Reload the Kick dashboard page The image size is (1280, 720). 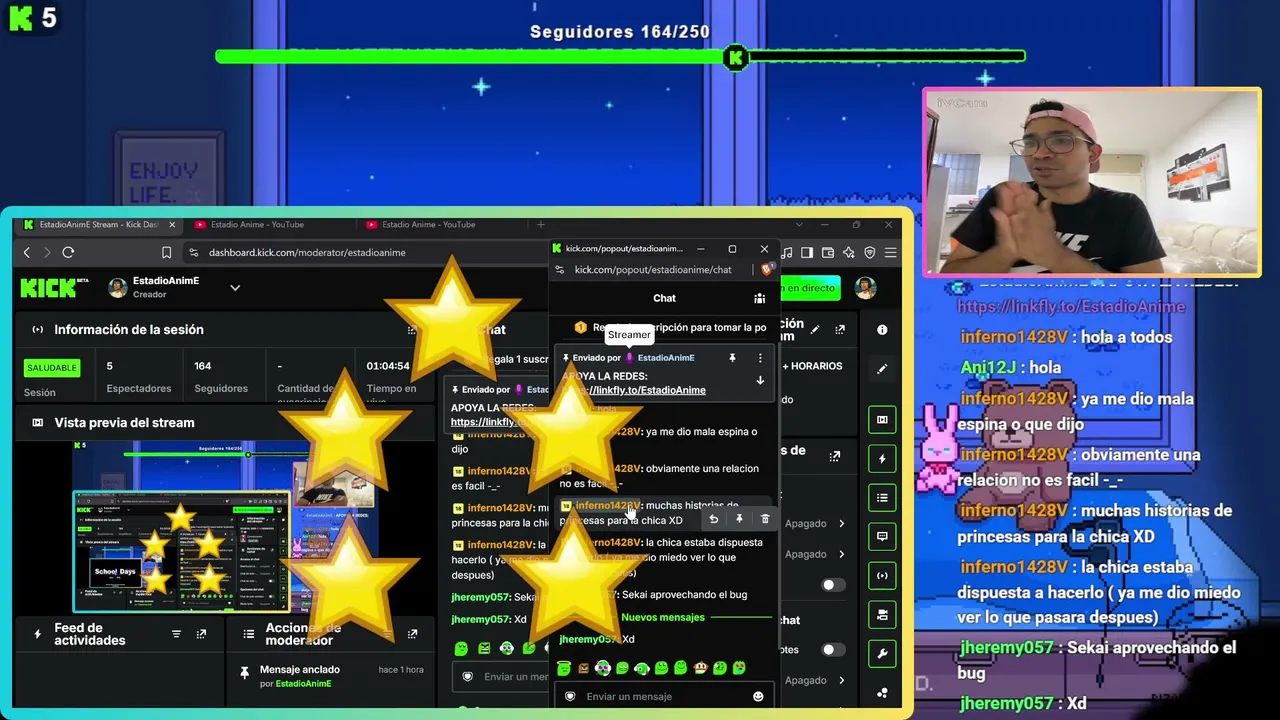(x=68, y=253)
